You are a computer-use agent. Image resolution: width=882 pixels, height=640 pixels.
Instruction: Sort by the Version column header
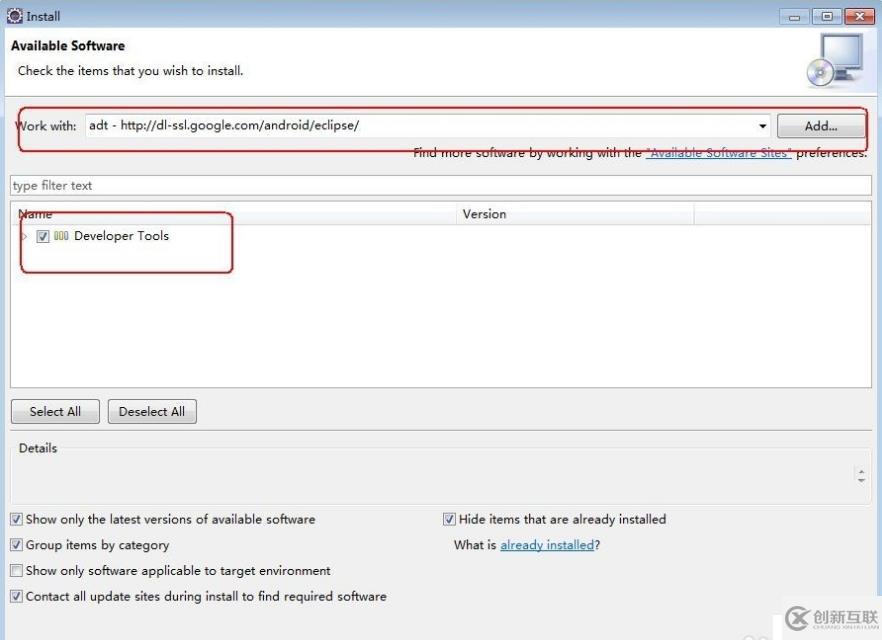pos(574,214)
